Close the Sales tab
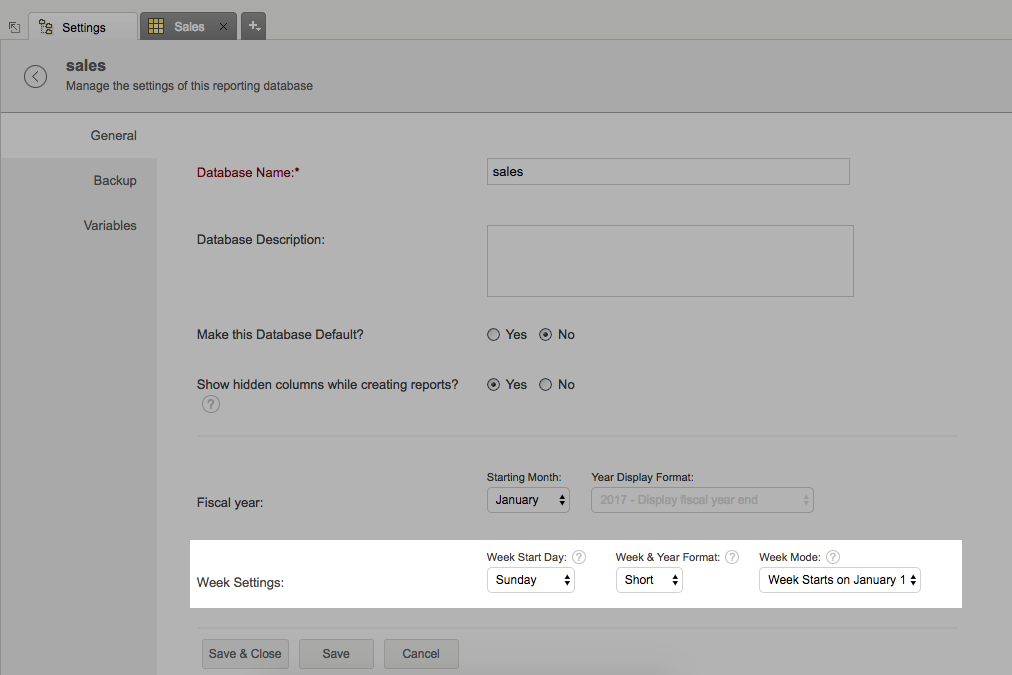The image size is (1012, 675). [x=223, y=27]
